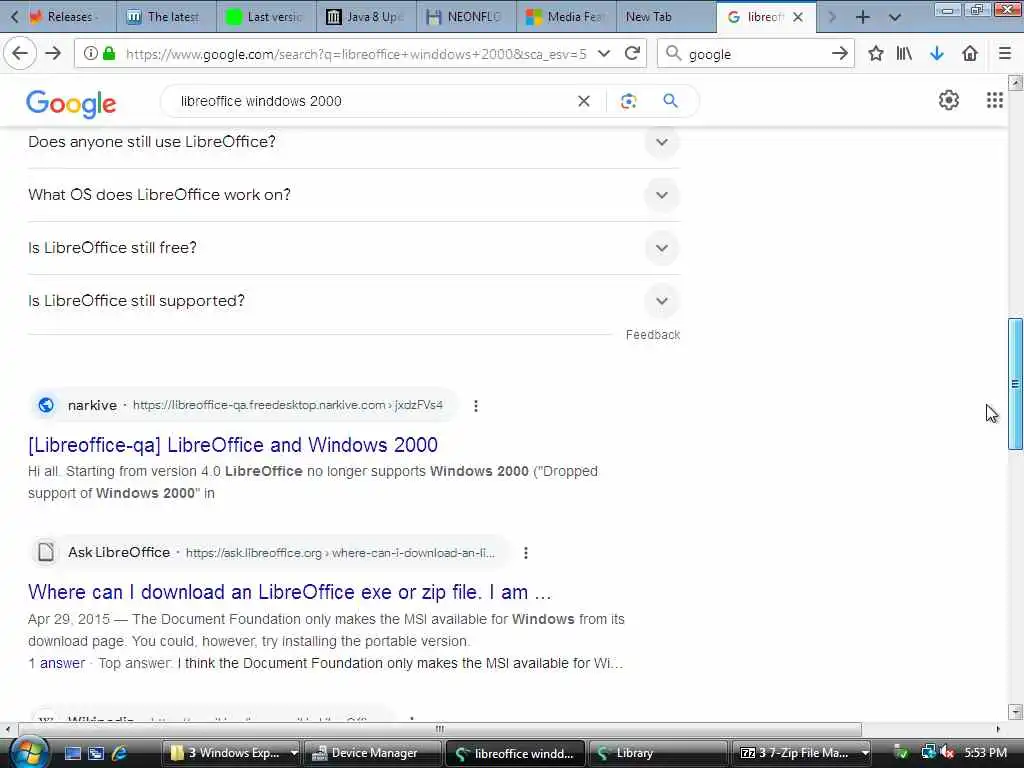Click Show Desktop in quick launch
Screen dimensions: 1024x768
(72, 753)
